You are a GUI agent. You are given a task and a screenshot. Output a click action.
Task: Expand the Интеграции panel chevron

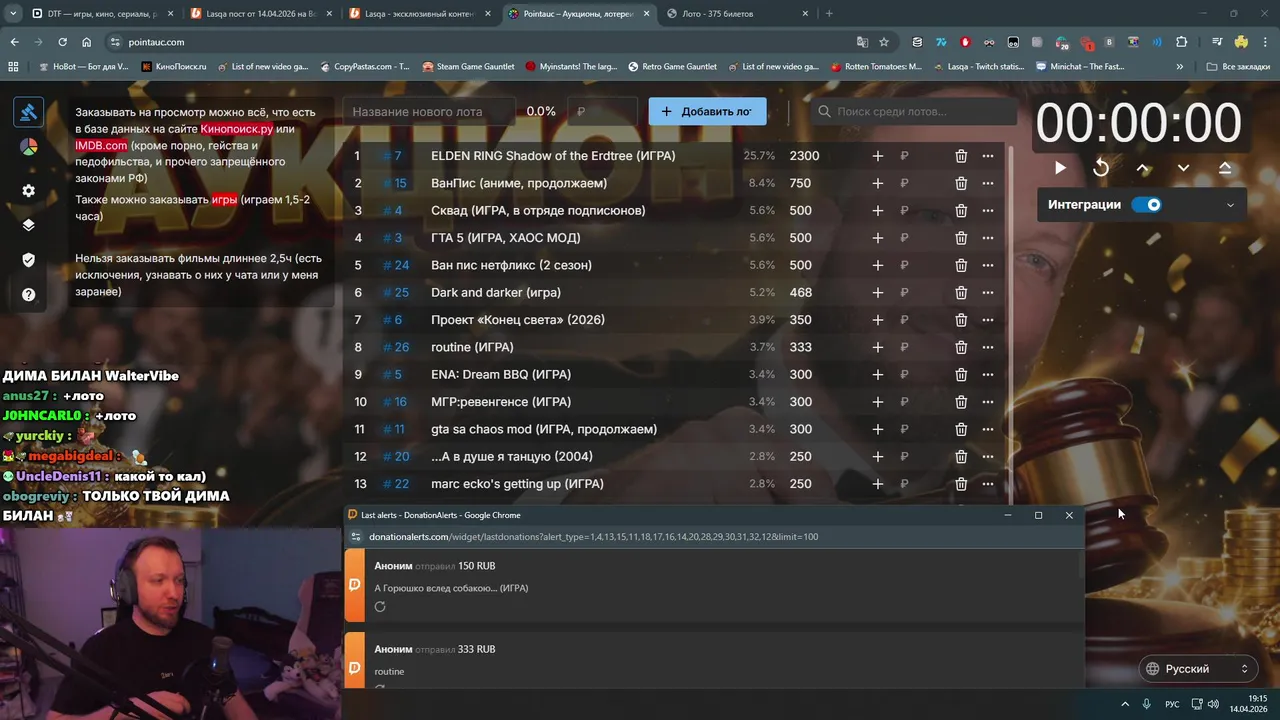tap(1230, 205)
